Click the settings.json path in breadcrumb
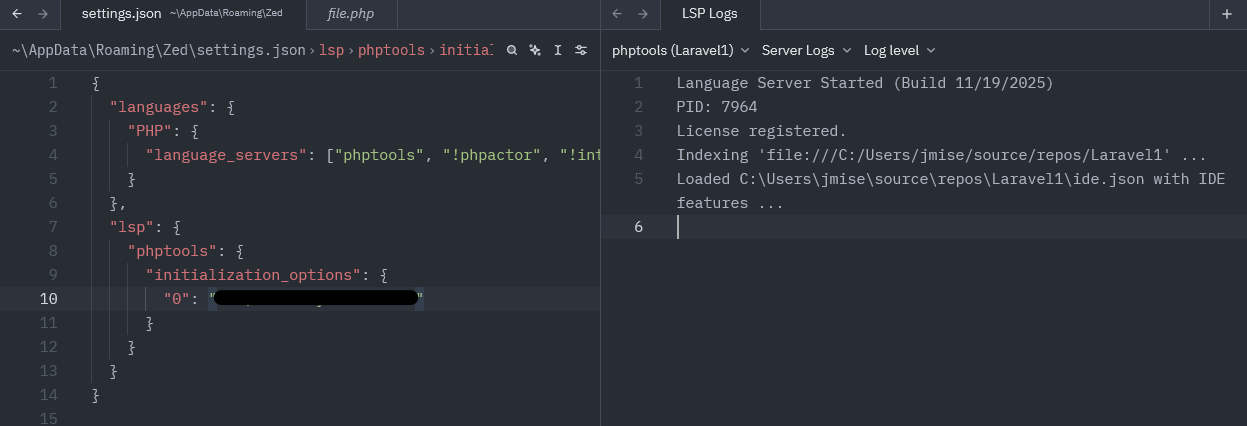This screenshot has width=1247, height=426. (158, 50)
